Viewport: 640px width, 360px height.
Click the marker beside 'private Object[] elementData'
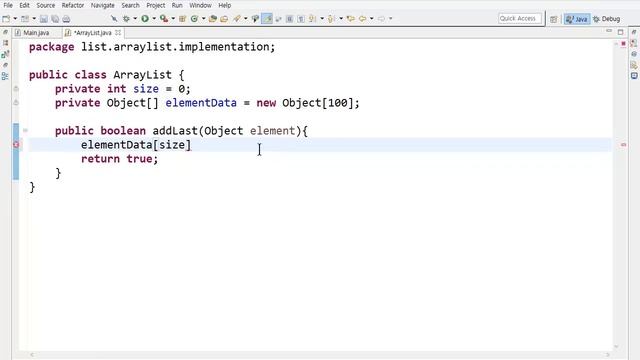(16, 102)
